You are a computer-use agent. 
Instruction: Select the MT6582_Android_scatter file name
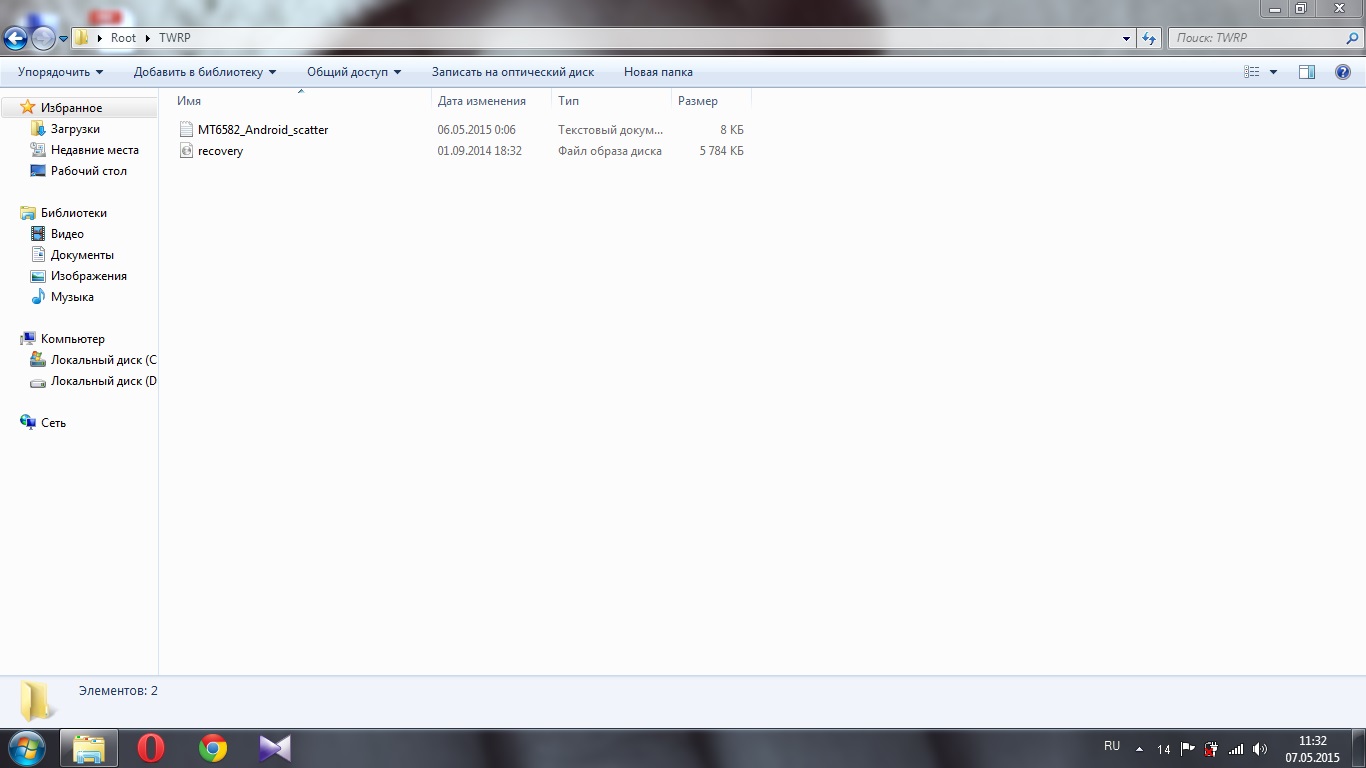click(x=263, y=130)
